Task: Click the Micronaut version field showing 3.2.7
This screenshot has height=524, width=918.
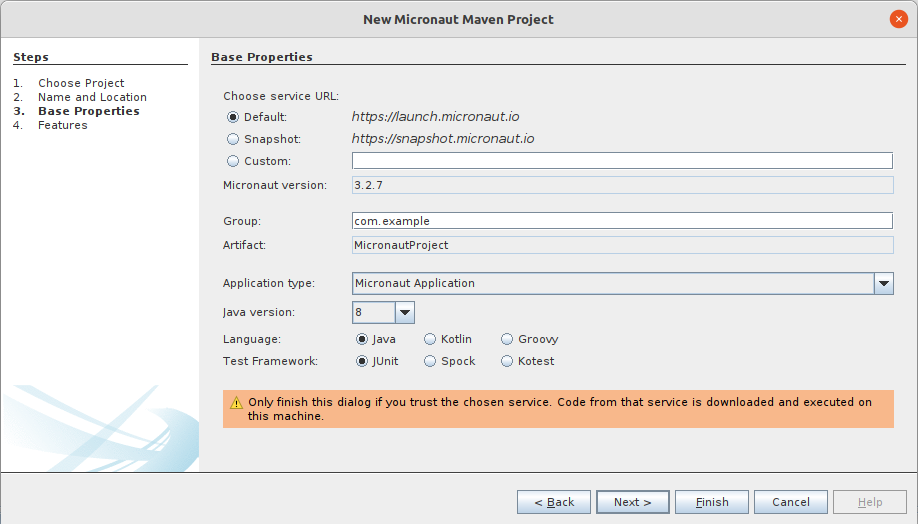Action: click(622, 185)
